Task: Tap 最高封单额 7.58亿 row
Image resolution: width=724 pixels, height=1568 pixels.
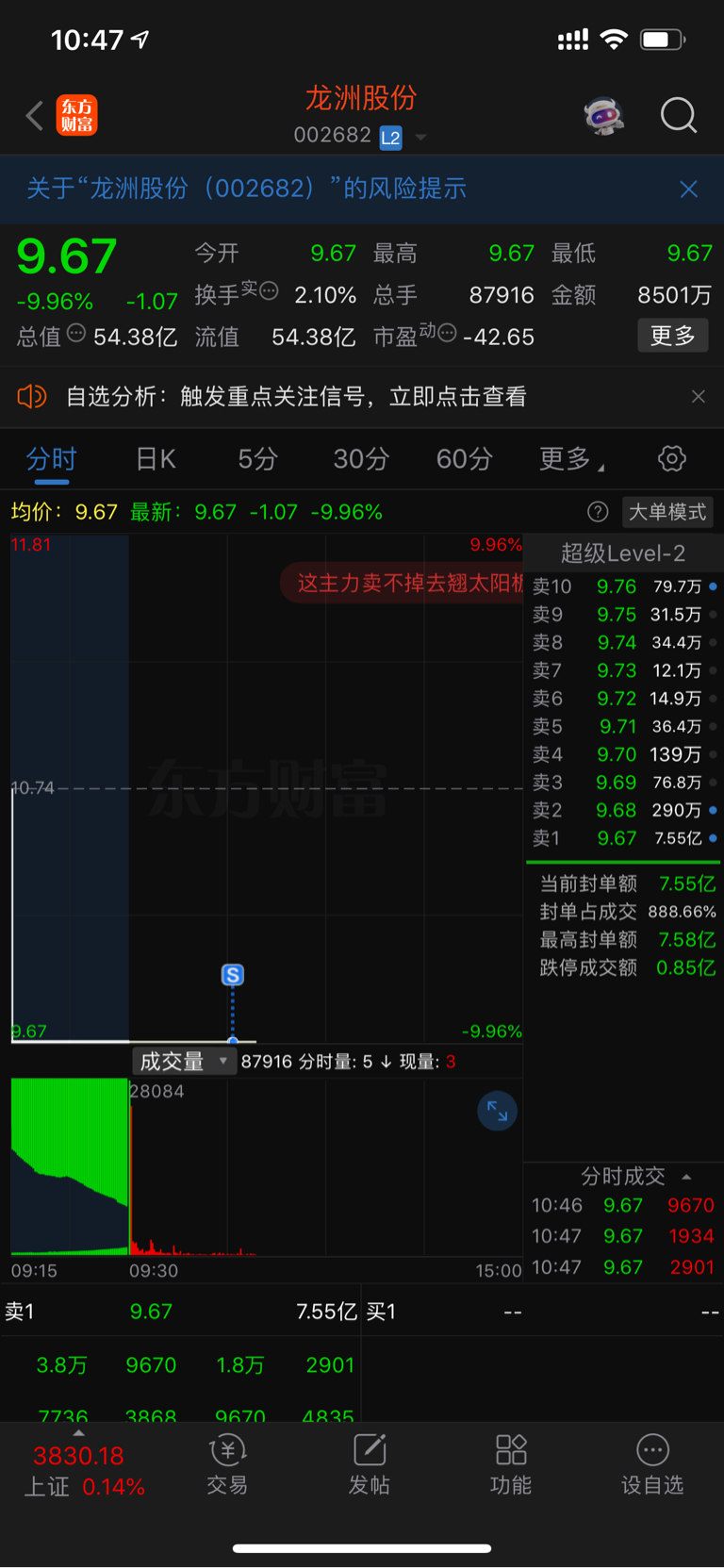Action: coord(627,940)
